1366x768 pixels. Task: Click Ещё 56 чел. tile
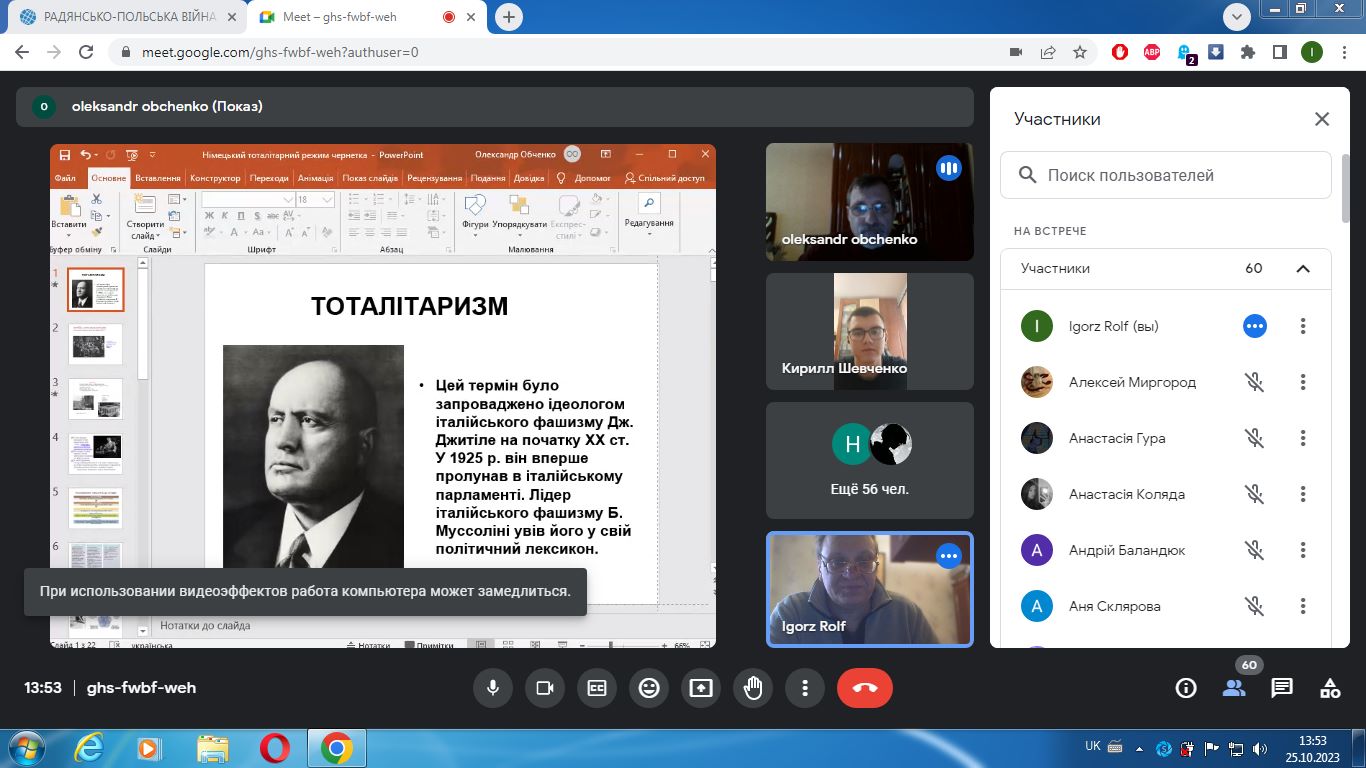click(x=869, y=460)
